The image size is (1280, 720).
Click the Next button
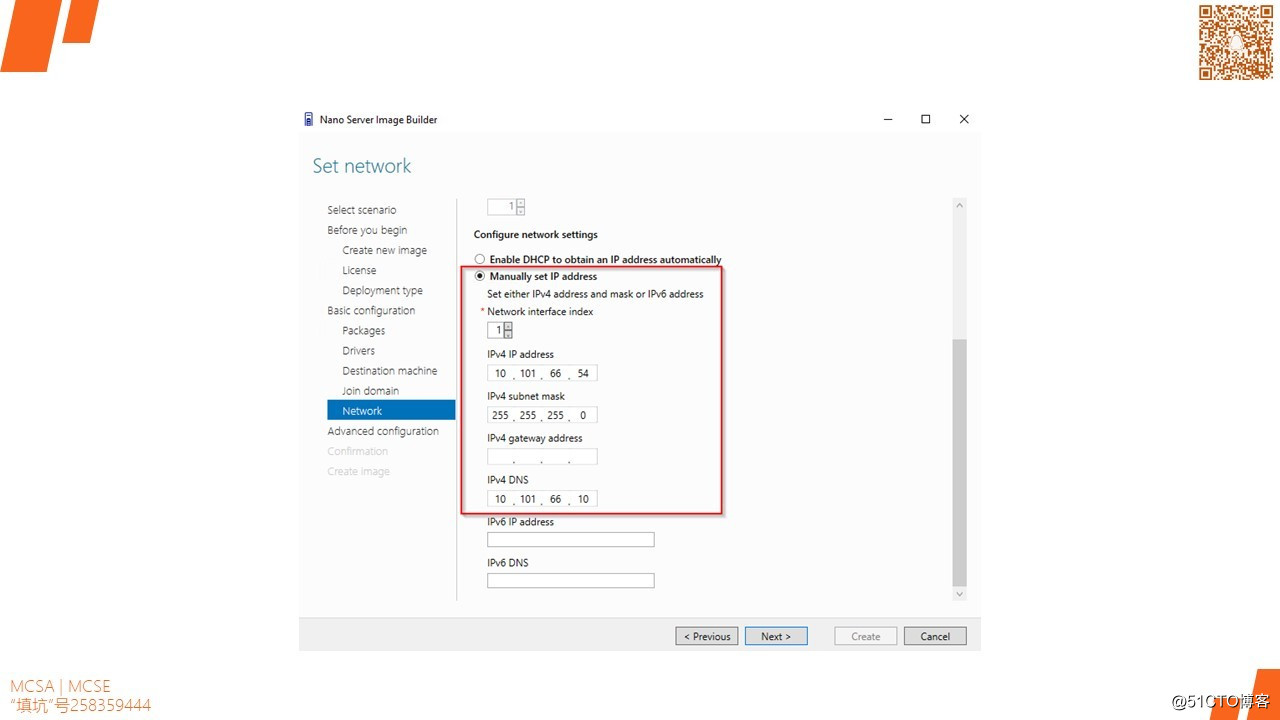(776, 636)
